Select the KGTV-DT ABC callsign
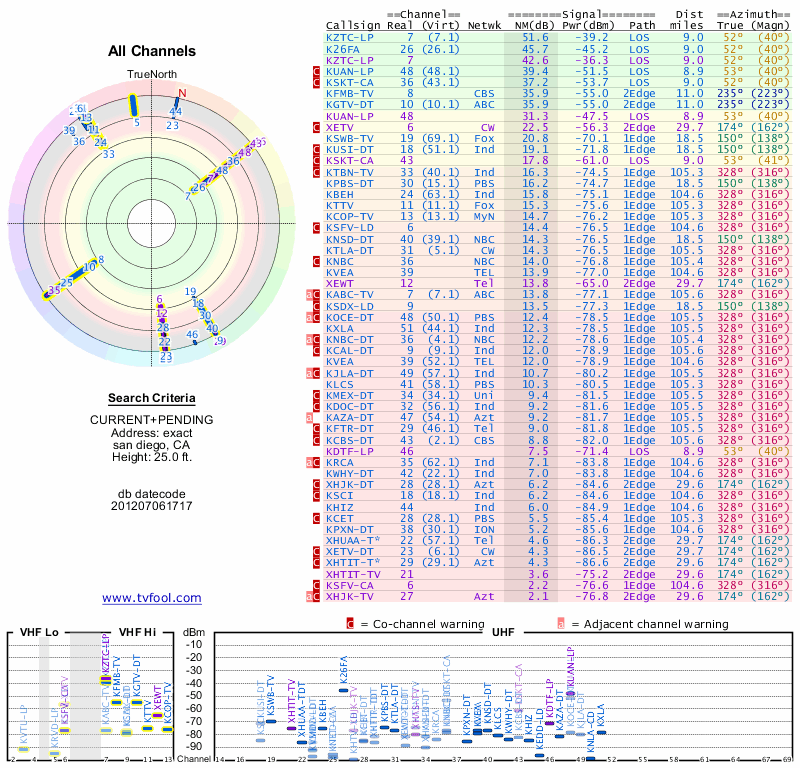 349,105
